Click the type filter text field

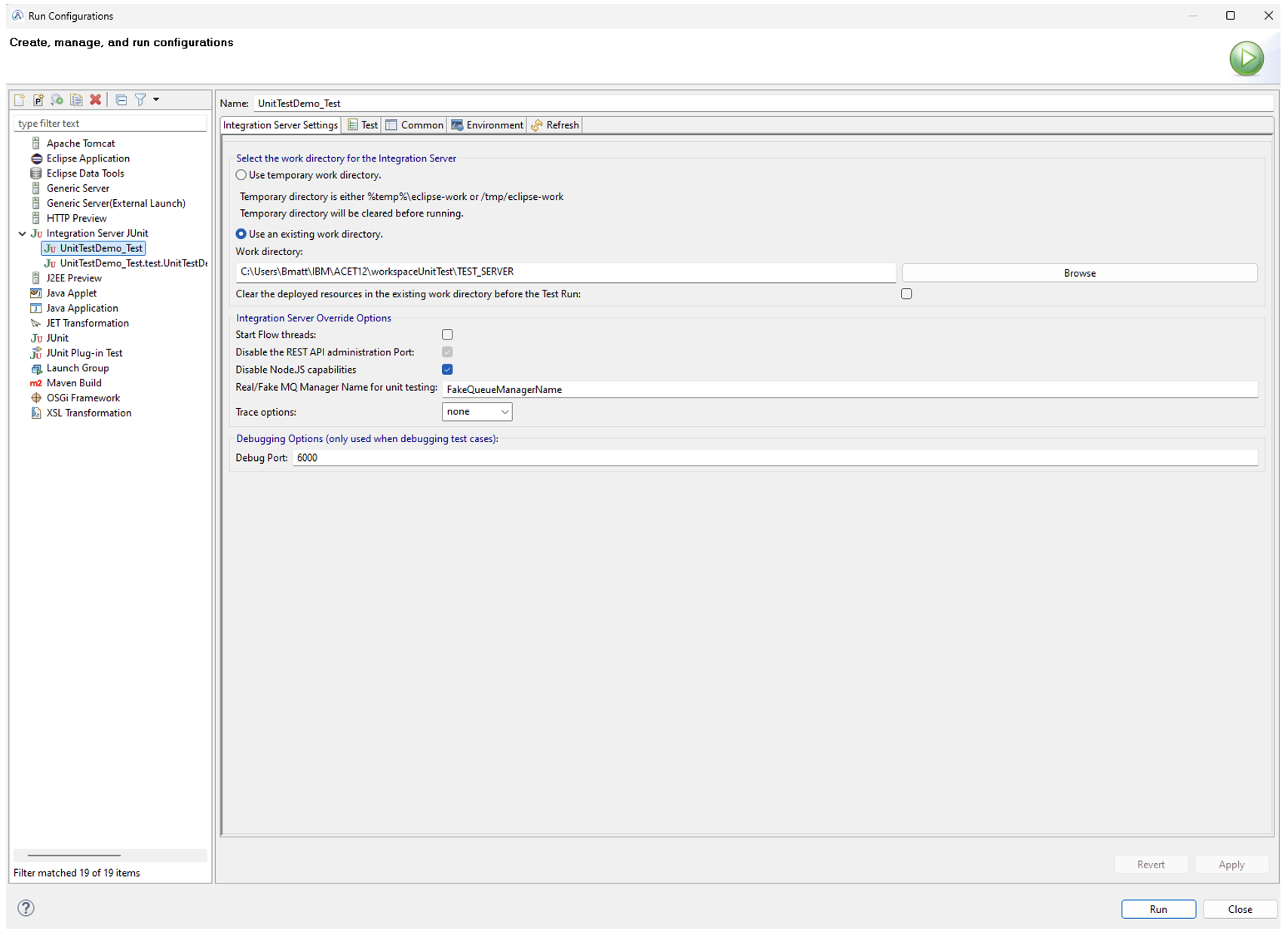pyautogui.click(x=110, y=123)
